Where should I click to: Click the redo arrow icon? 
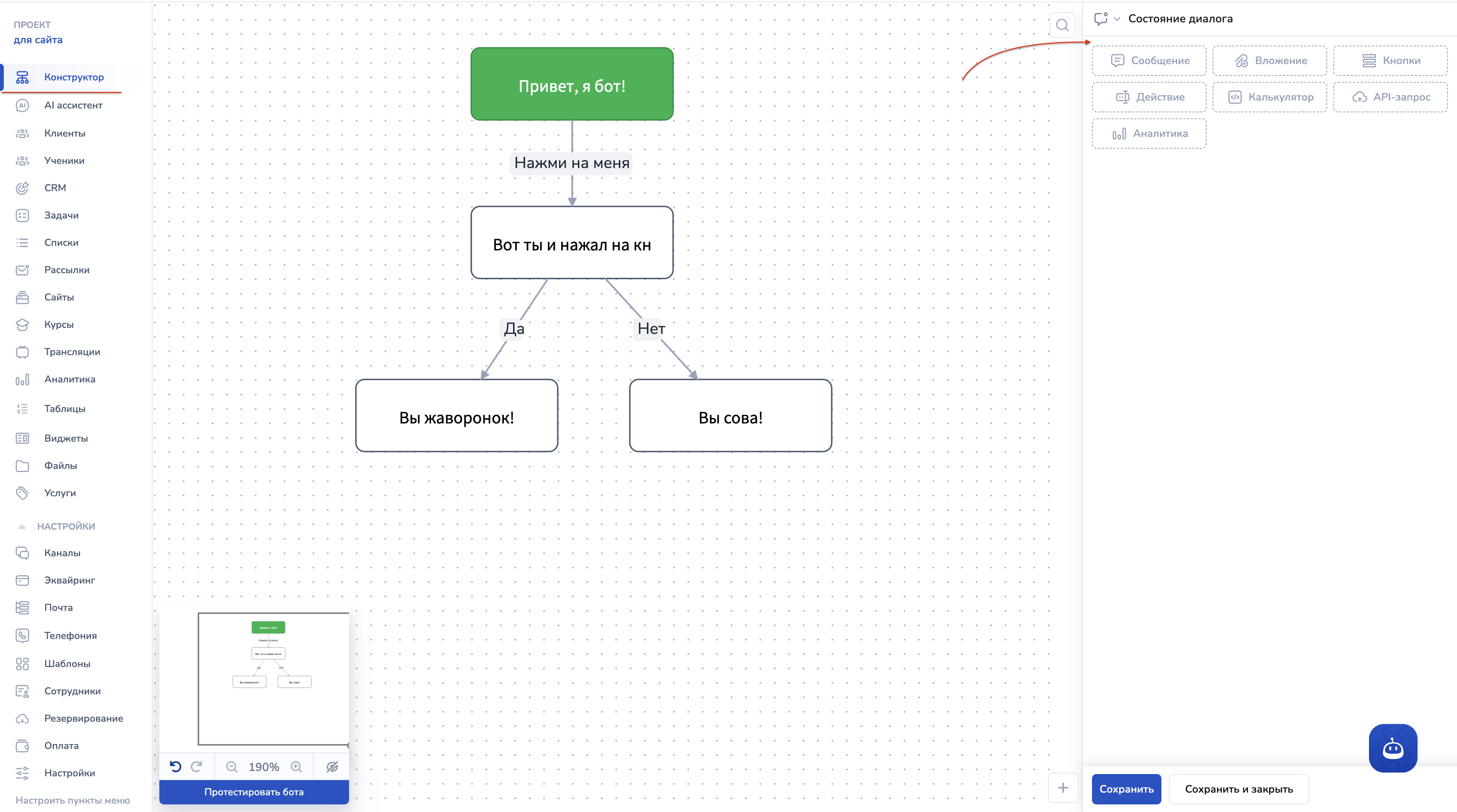[x=196, y=766]
